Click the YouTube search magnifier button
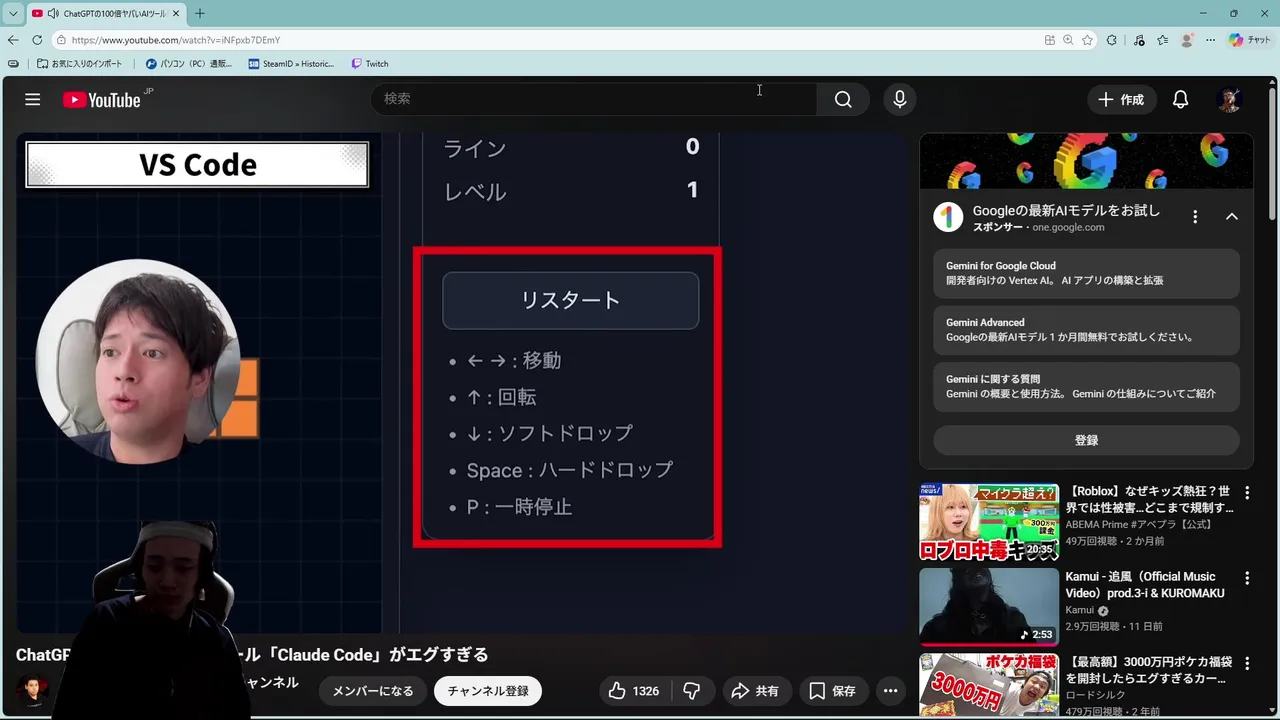The image size is (1280, 720). 843,99
